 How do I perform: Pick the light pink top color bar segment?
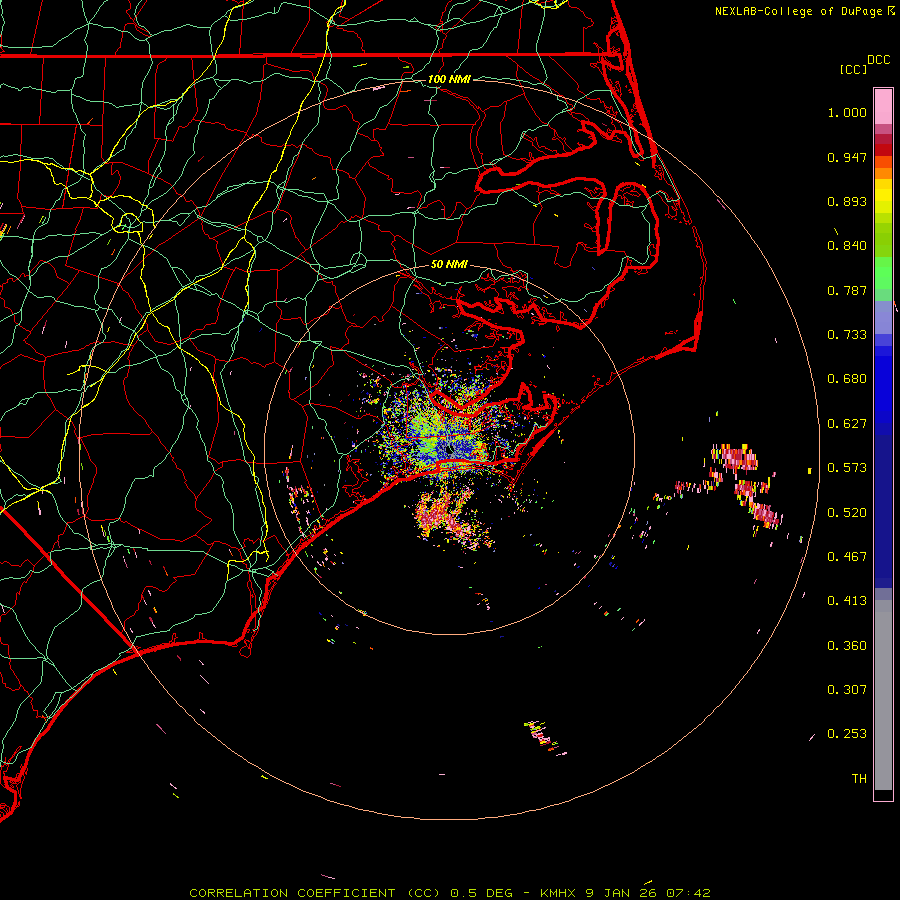pos(883,107)
